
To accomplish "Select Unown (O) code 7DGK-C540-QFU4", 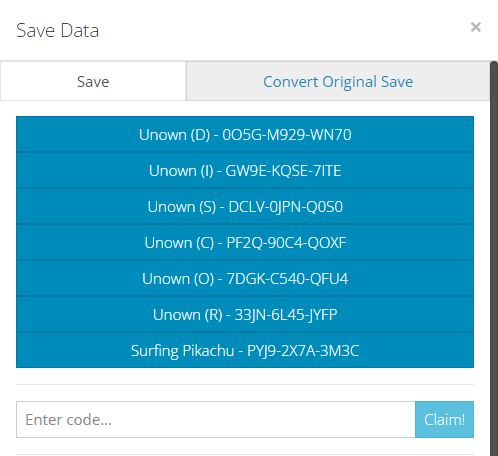I will 245,278.
